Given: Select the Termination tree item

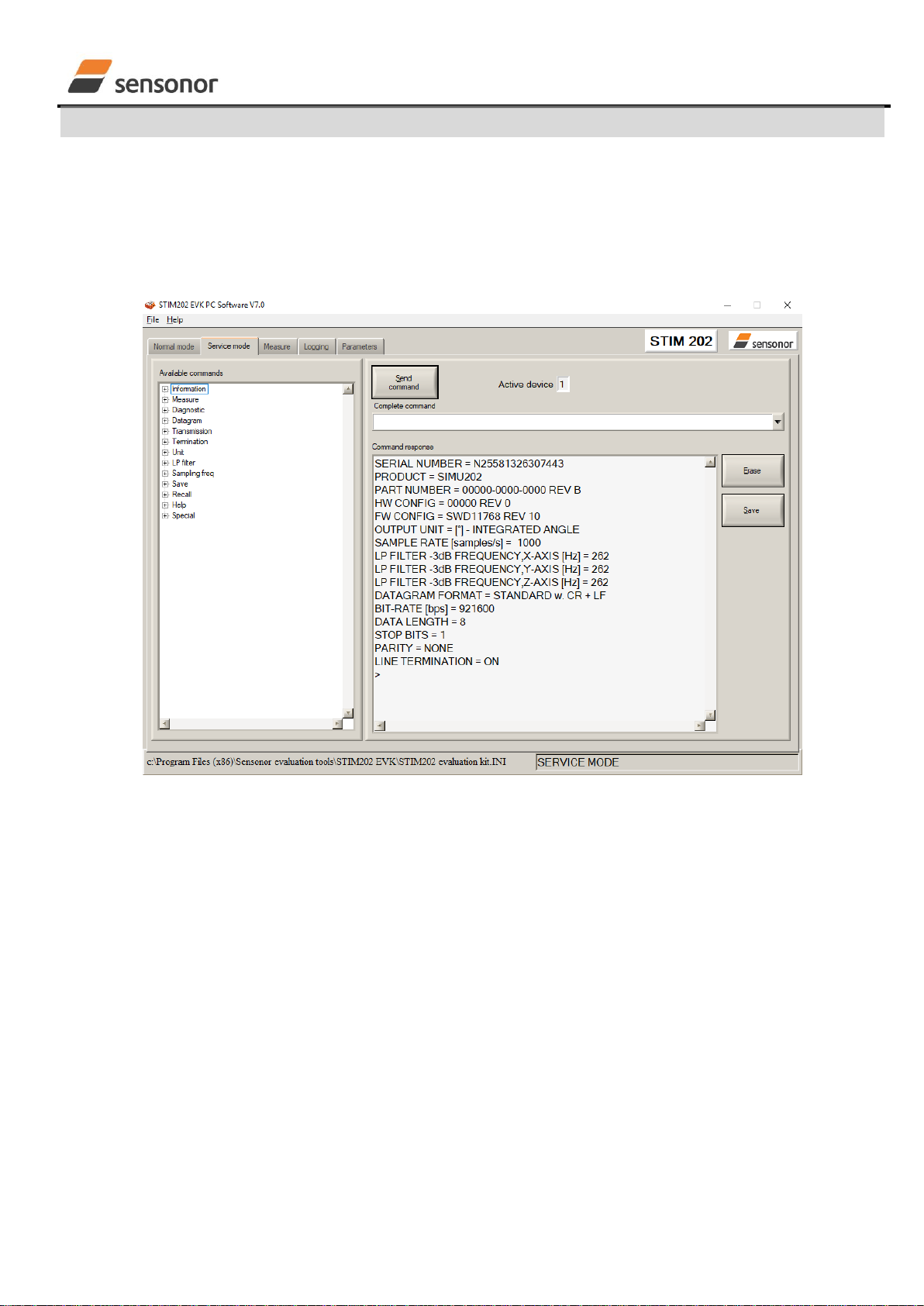Looking at the screenshot, I should click(x=190, y=442).
